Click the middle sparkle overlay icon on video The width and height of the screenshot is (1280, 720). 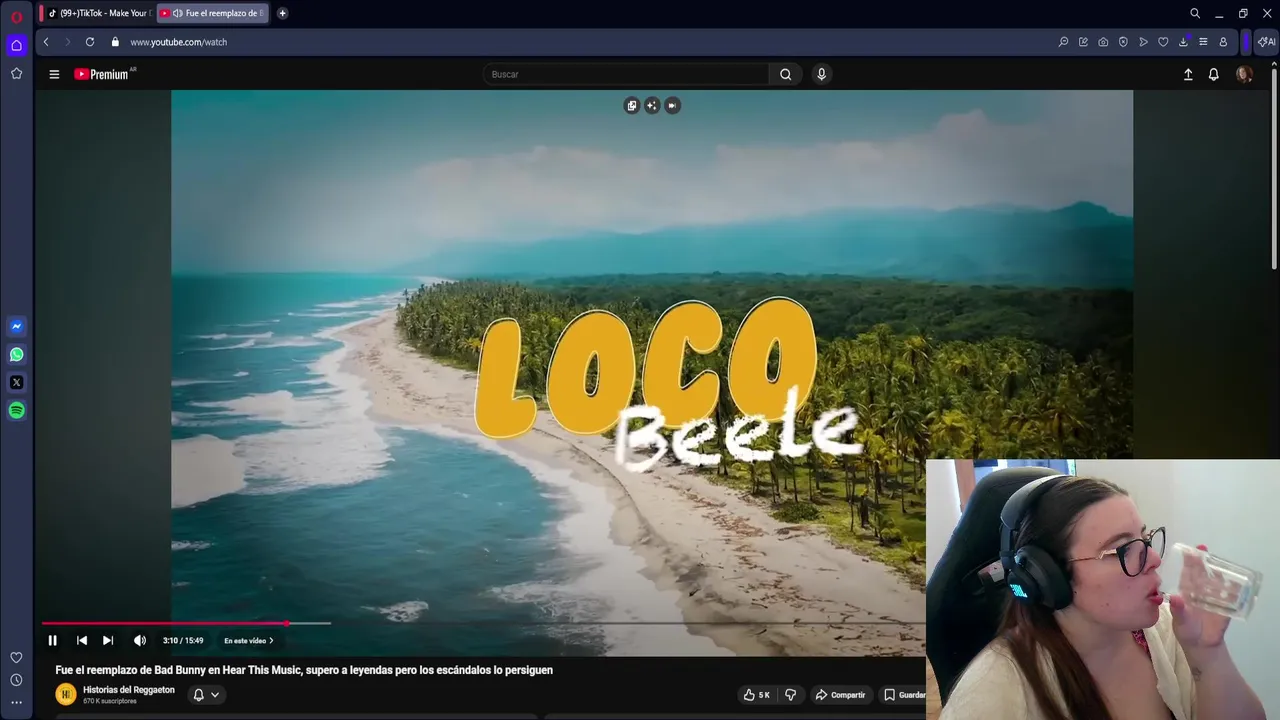point(652,105)
